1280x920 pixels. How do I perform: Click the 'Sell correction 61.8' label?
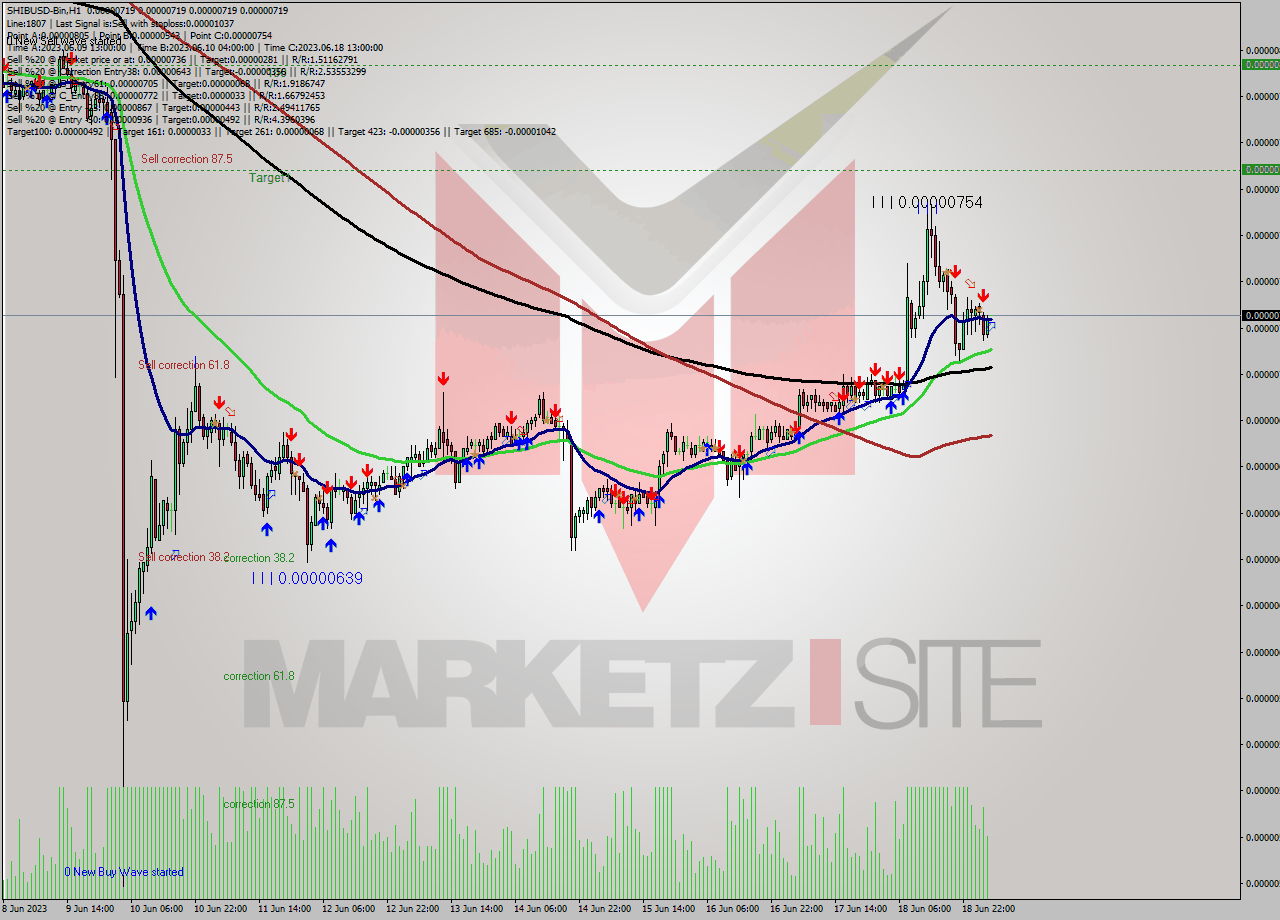pyautogui.click(x=184, y=365)
